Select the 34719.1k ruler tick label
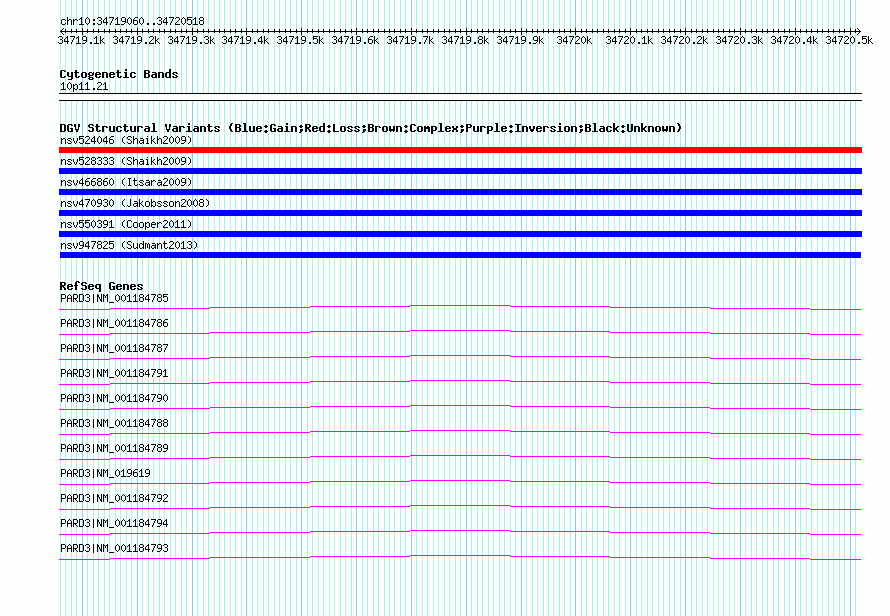This screenshot has width=890, height=616. [x=81, y=40]
